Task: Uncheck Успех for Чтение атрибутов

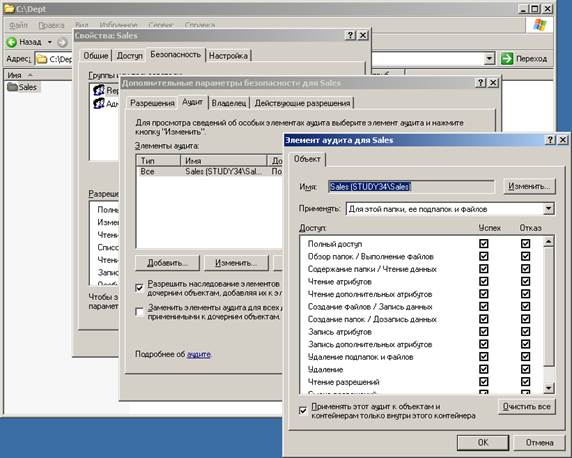Action: 484,281
